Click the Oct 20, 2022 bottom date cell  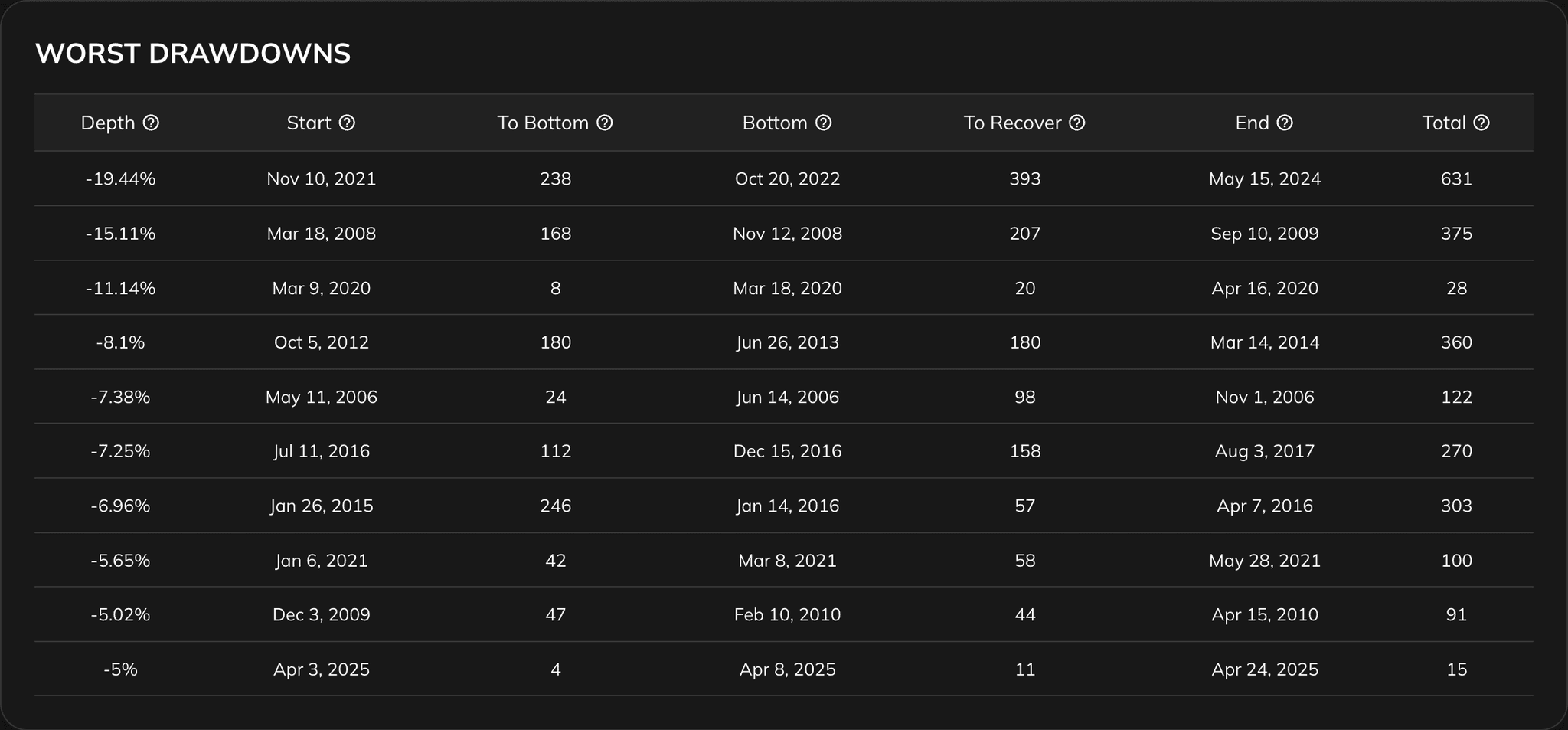pyautogui.click(x=787, y=178)
